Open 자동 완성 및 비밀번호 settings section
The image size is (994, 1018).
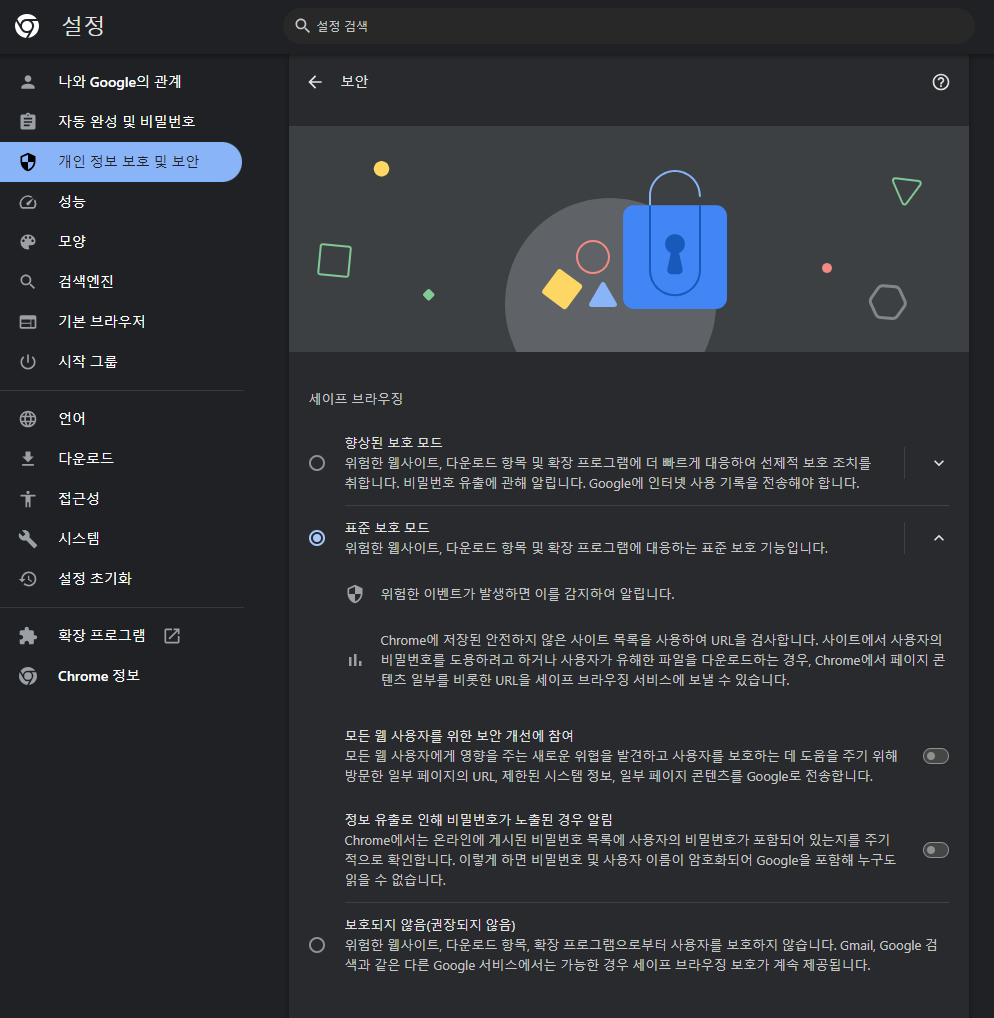coord(121,121)
